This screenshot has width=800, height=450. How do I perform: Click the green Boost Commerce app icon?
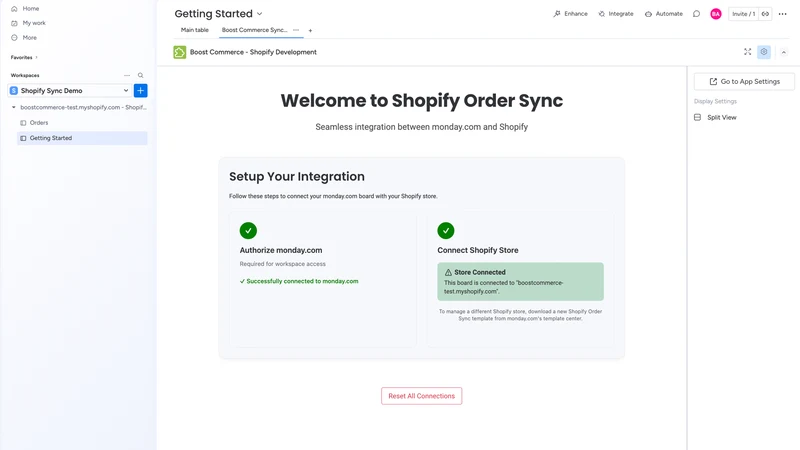[180, 52]
